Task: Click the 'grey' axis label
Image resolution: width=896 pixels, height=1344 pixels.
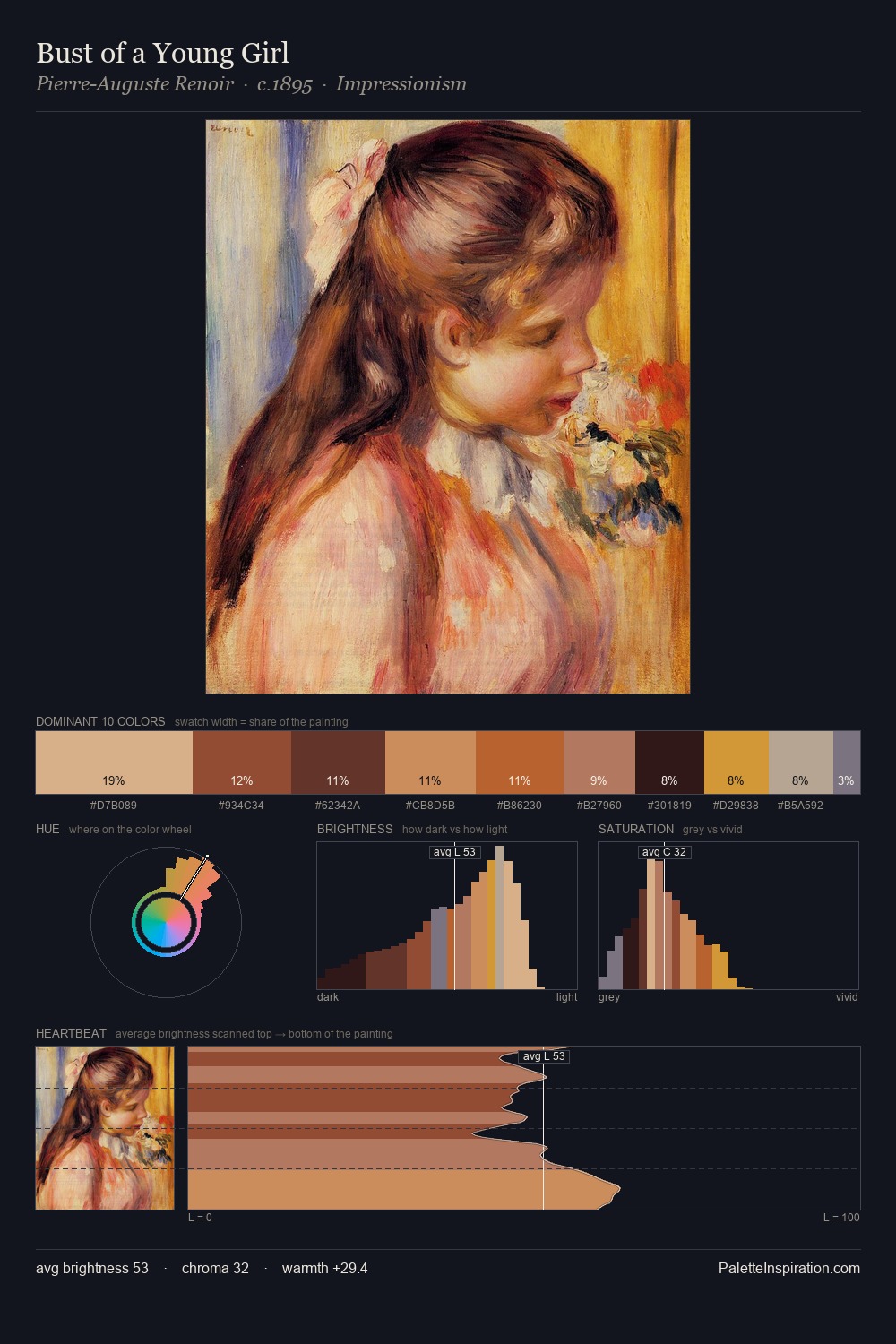Action: click(609, 997)
